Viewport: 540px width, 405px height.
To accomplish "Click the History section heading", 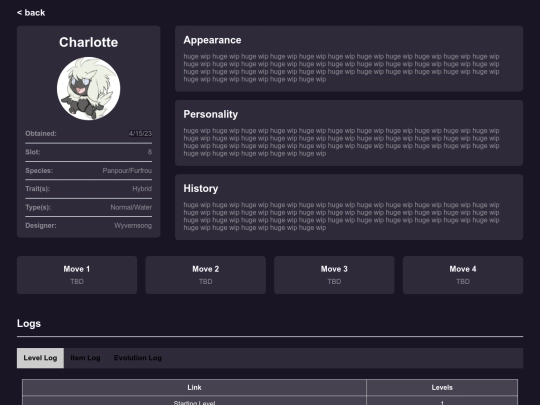I will pos(201,188).
